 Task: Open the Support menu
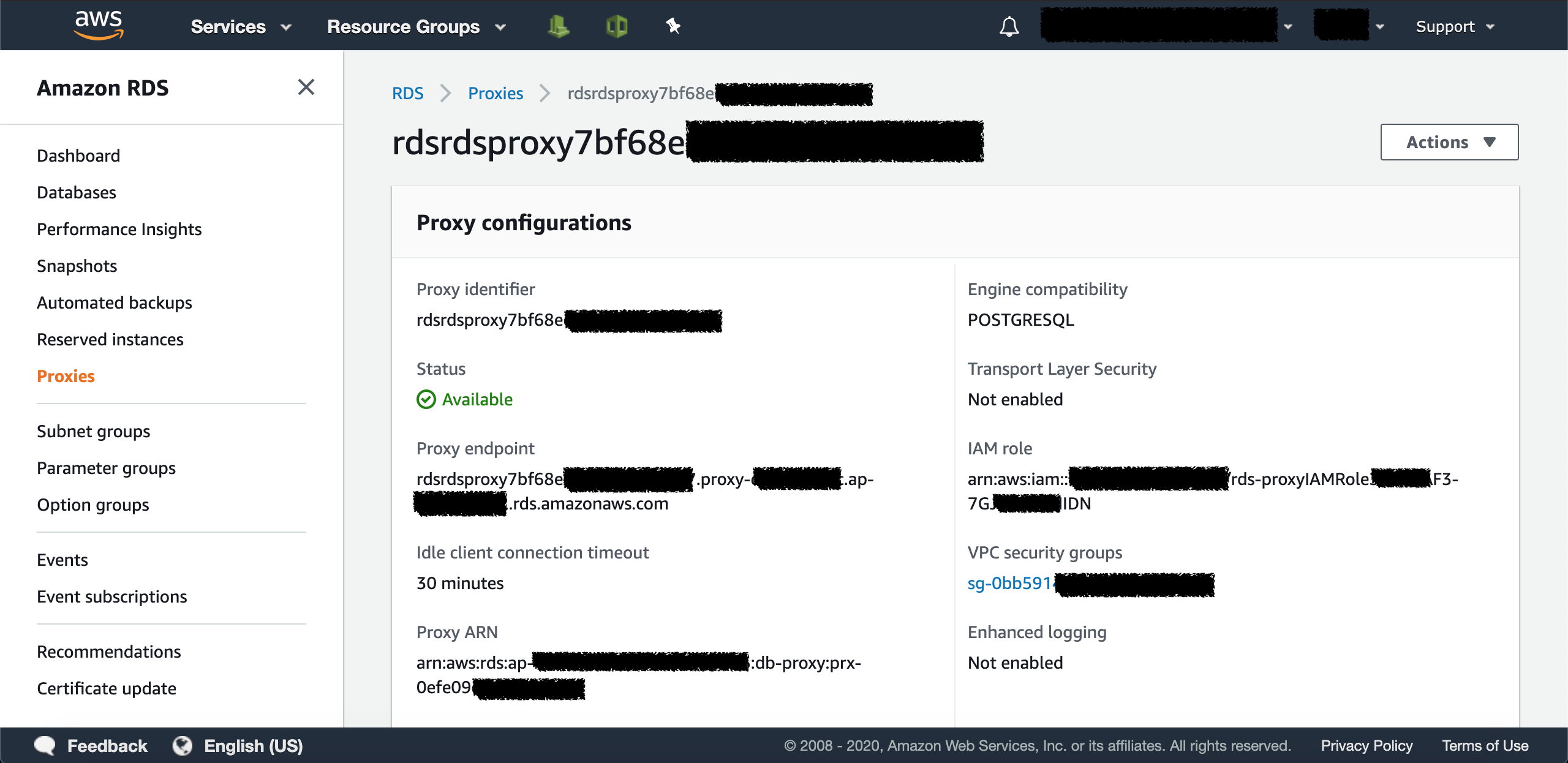tap(1455, 26)
